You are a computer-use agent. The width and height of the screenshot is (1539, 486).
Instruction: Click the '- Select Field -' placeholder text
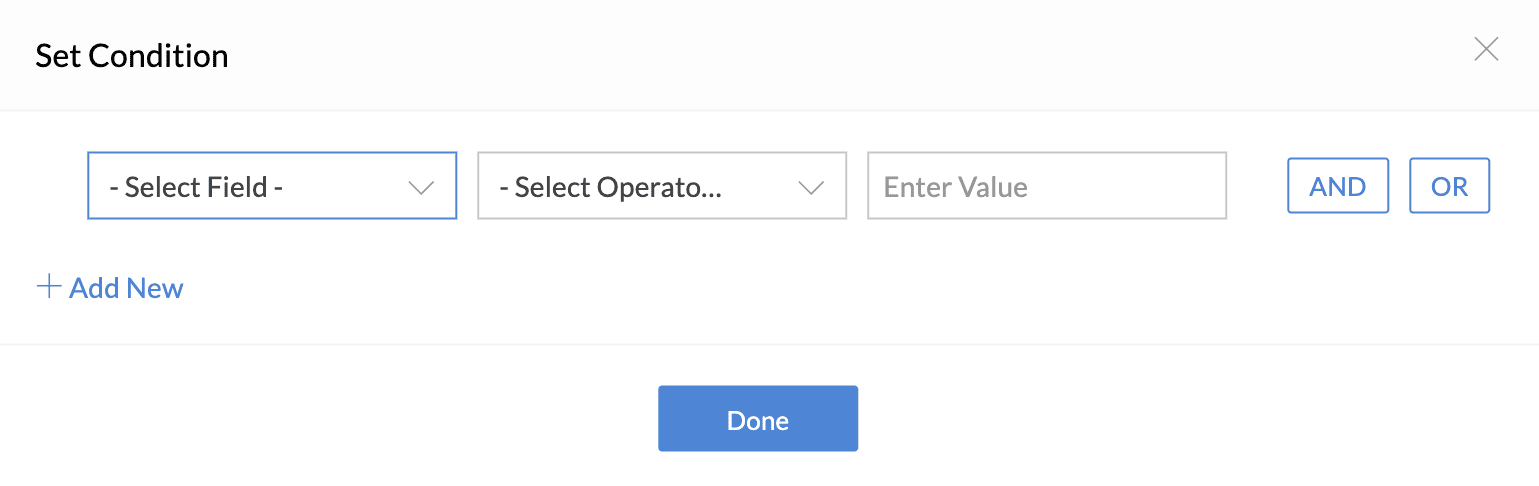(196, 187)
